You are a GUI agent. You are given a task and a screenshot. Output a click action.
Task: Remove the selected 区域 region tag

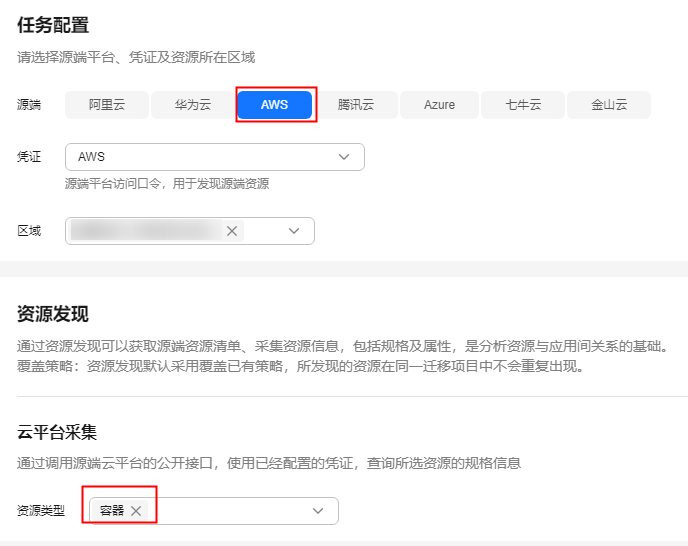pos(232,231)
